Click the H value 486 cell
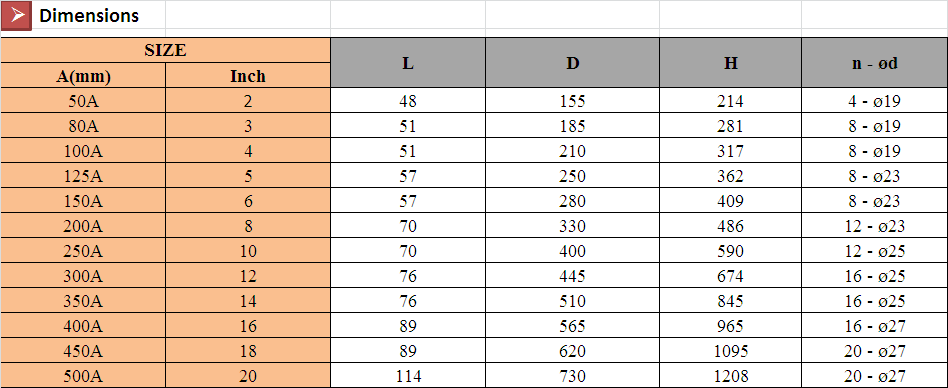948x388 pixels. pyautogui.click(x=730, y=226)
